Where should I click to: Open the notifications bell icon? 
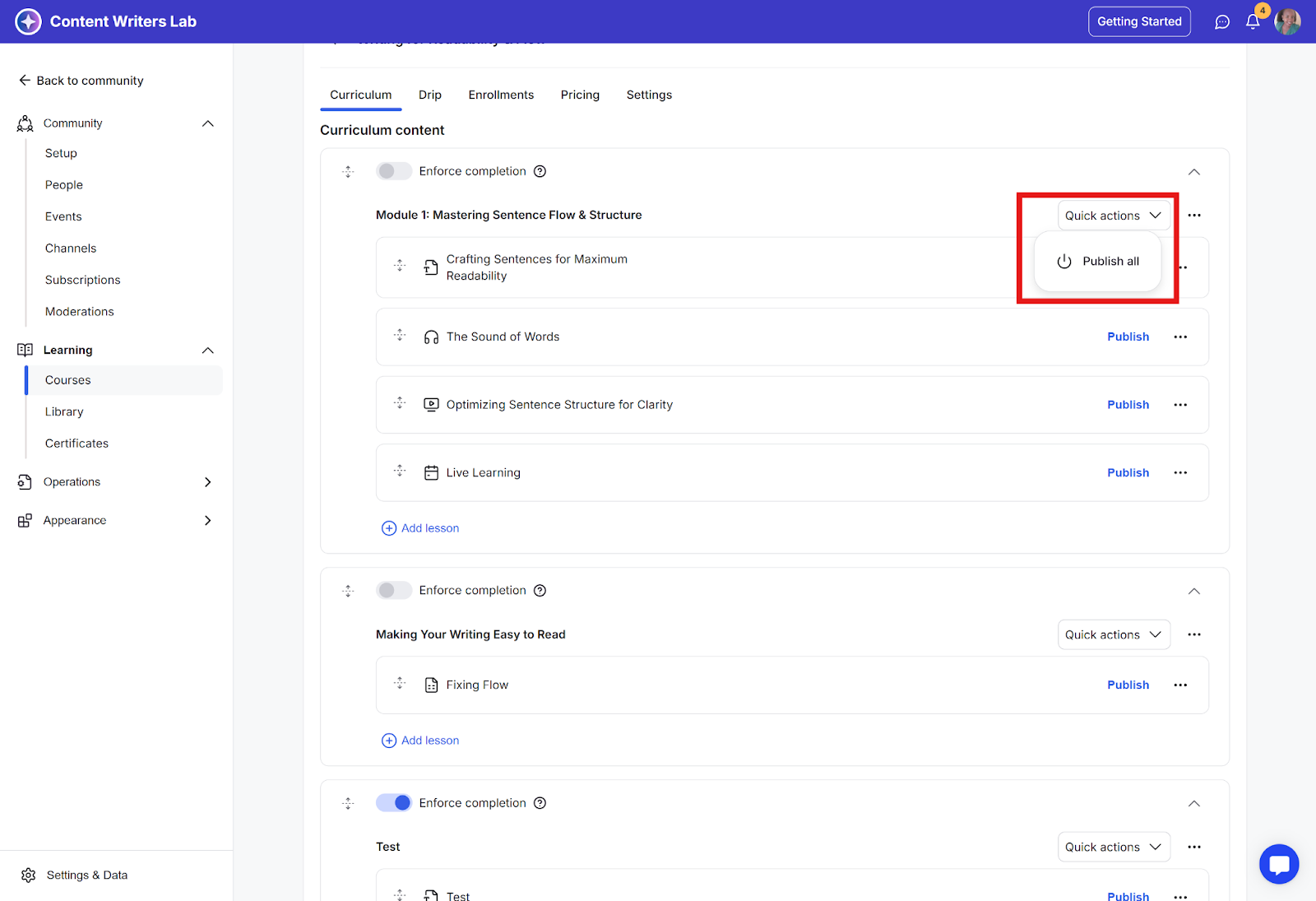pyautogui.click(x=1252, y=22)
